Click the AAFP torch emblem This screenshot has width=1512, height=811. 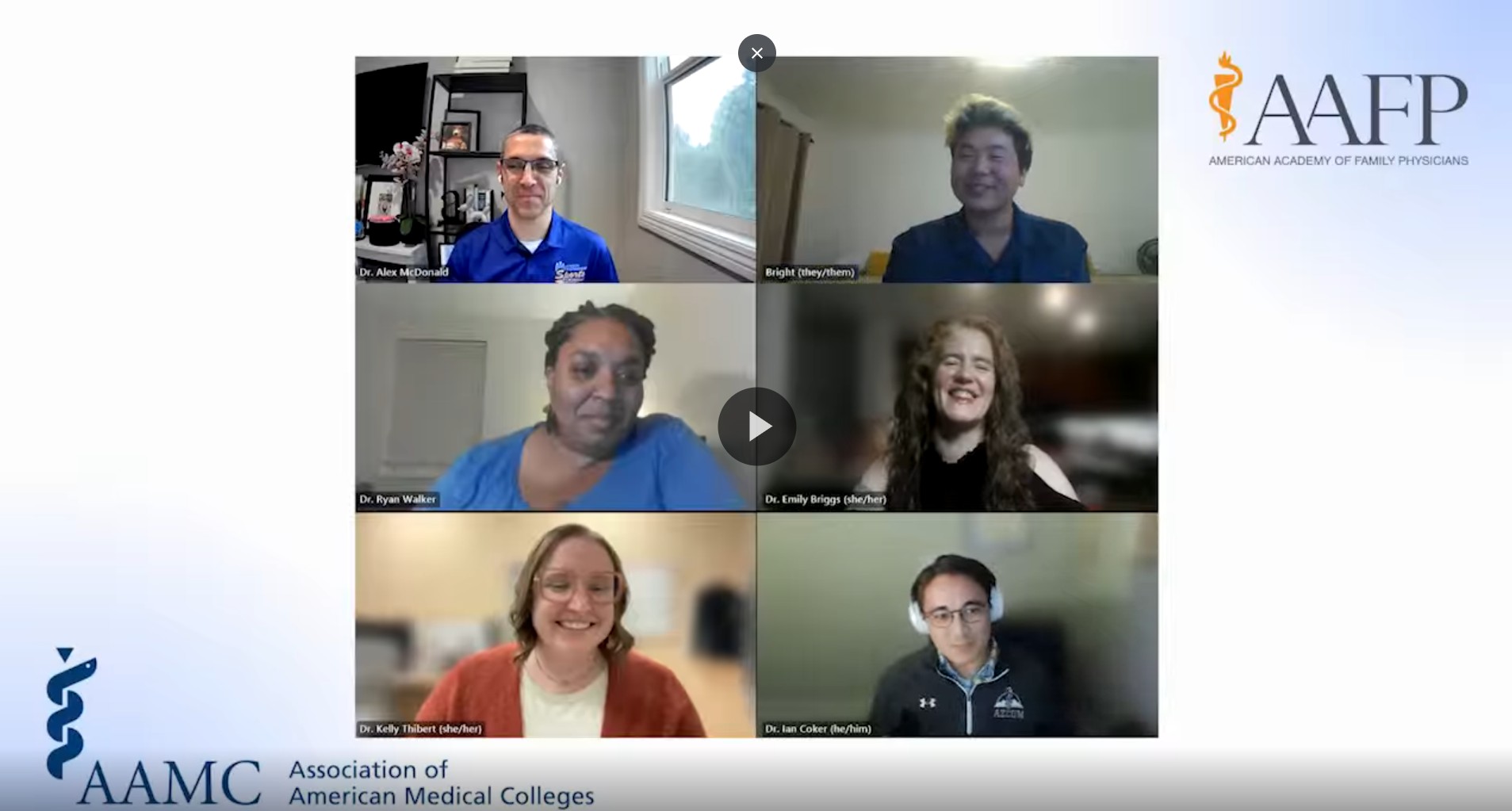pyautogui.click(x=1225, y=96)
